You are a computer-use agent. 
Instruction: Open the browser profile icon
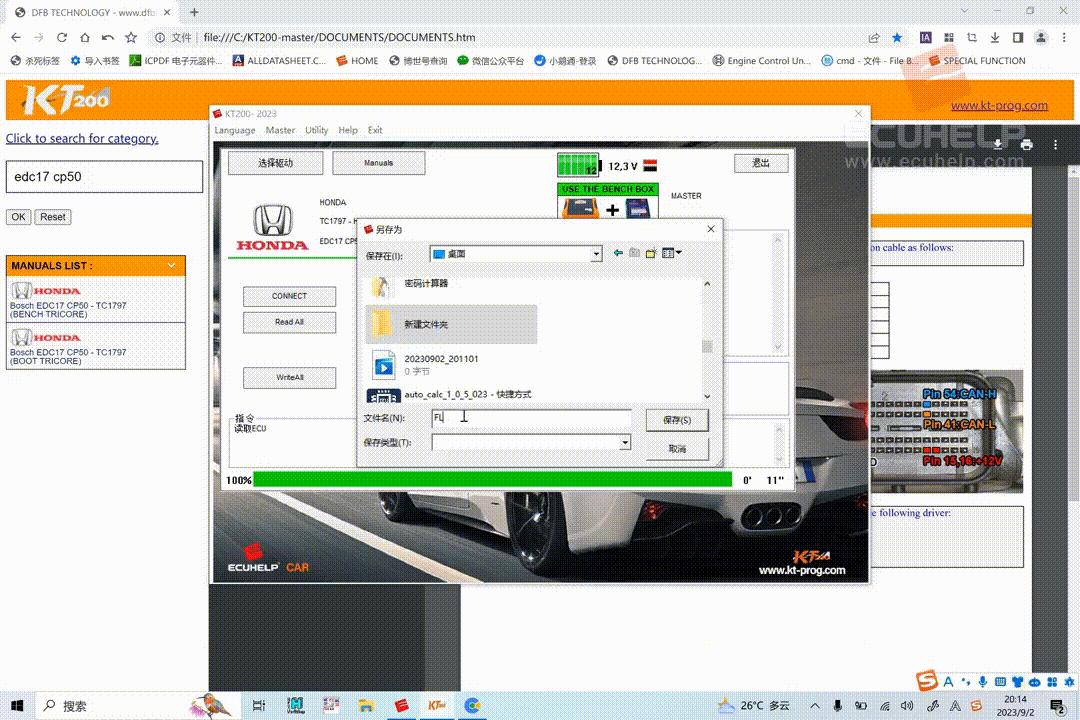click(x=1041, y=37)
